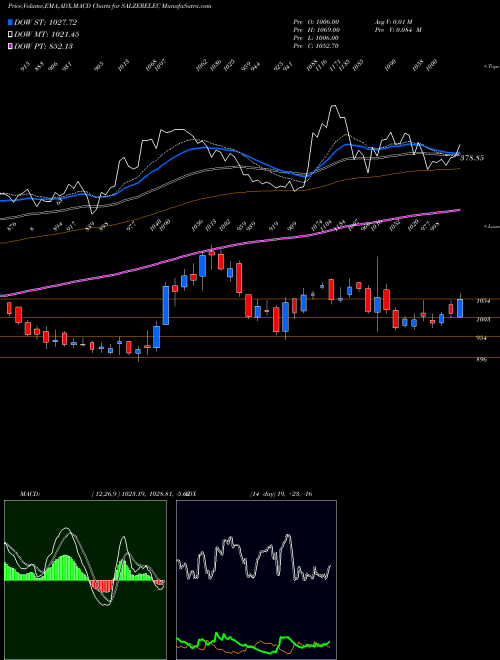Click the magenta DOW PT legend swatch
The image size is (500, 660).
10,46
